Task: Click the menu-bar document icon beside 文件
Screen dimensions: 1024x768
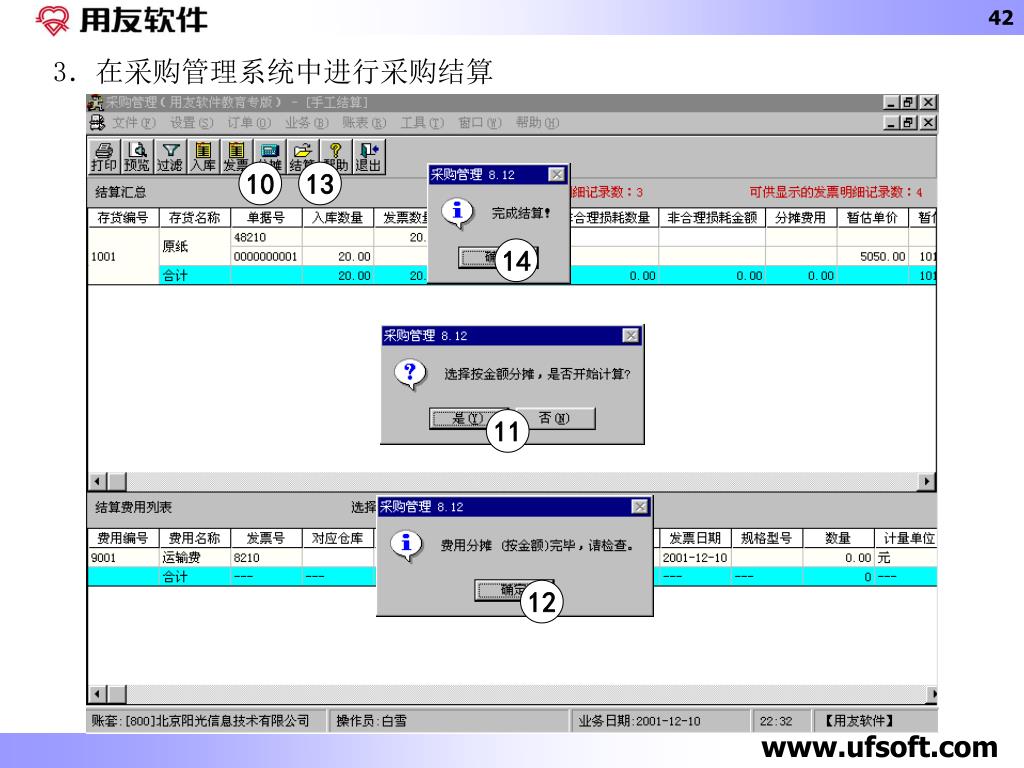Action: [x=97, y=122]
